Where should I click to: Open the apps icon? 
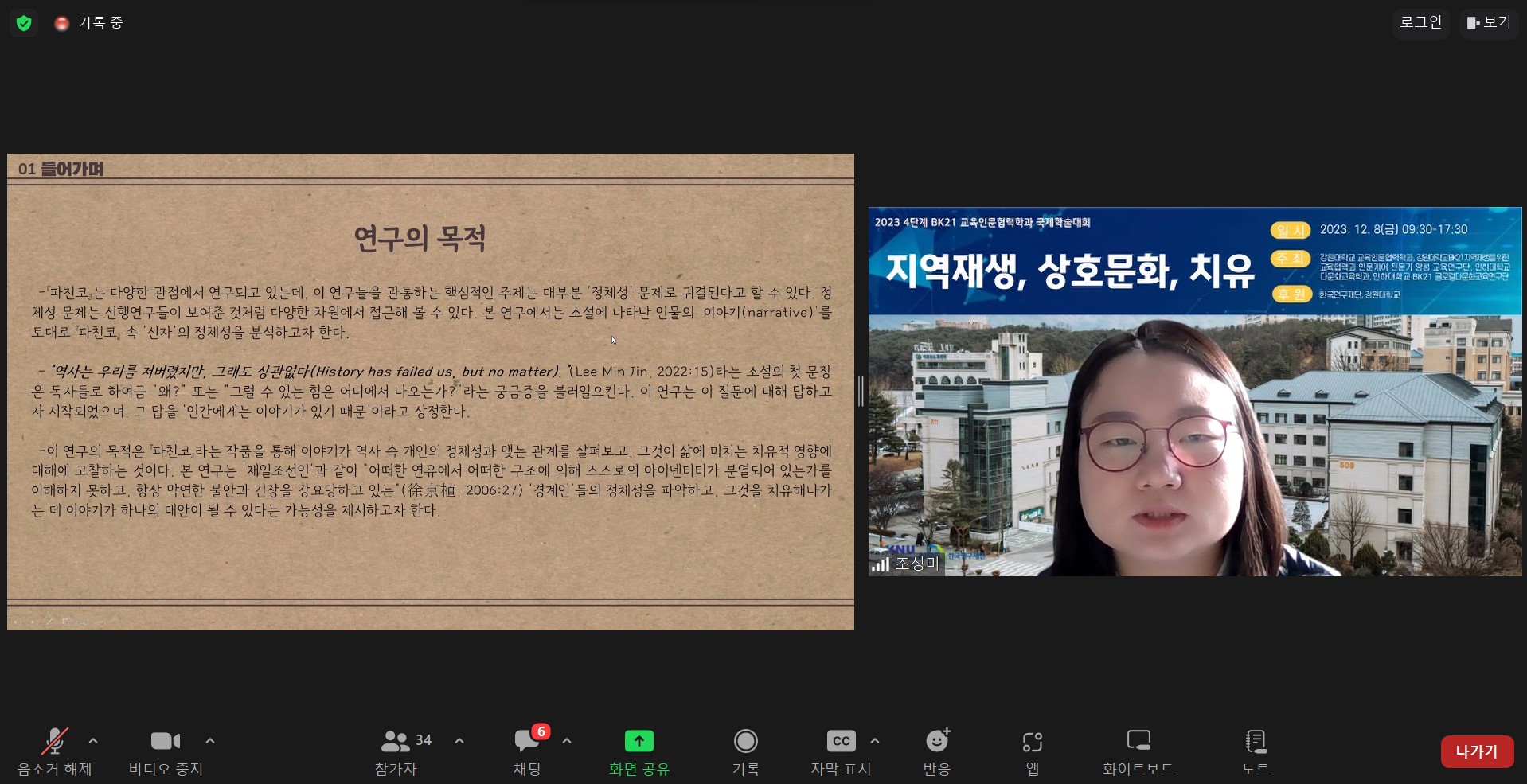(1033, 742)
